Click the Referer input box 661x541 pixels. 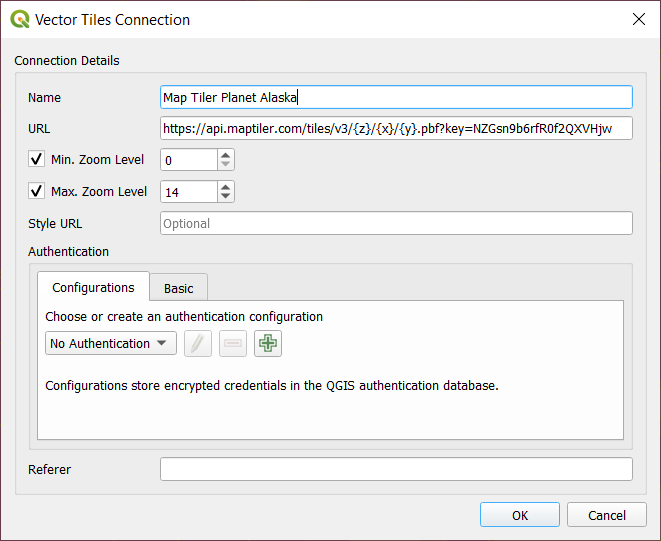tap(396, 469)
